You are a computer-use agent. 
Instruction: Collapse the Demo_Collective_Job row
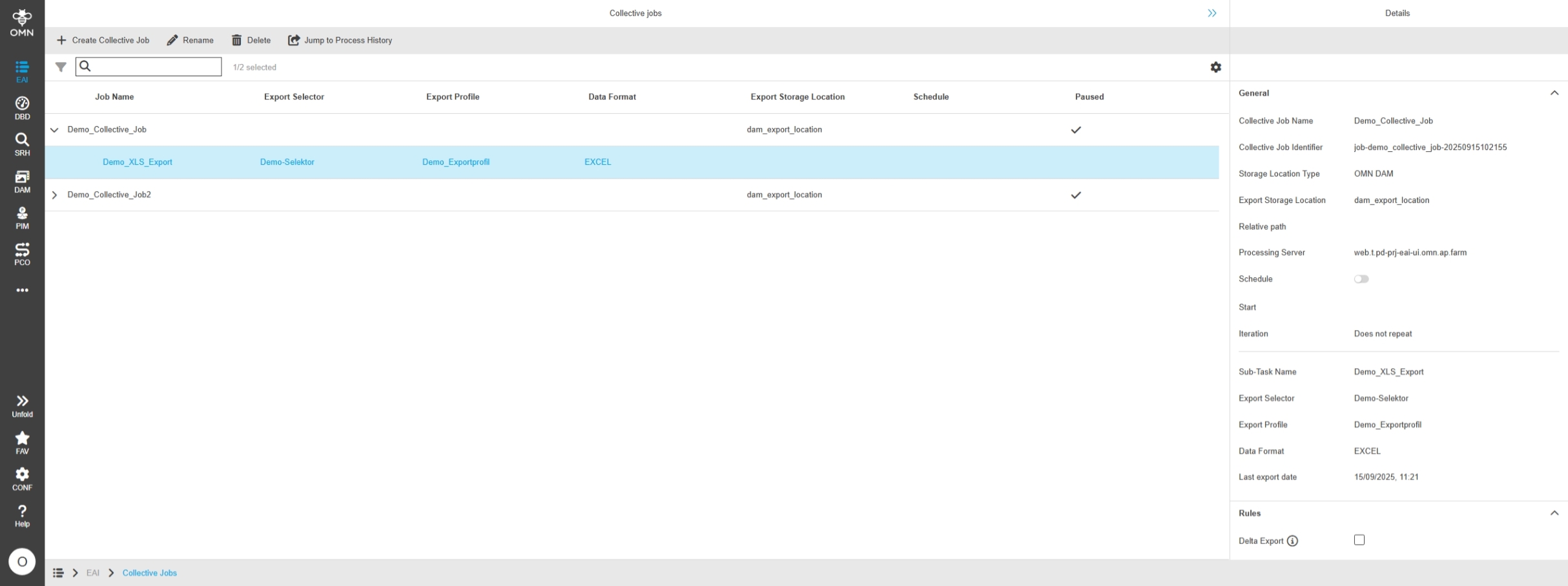click(54, 130)
